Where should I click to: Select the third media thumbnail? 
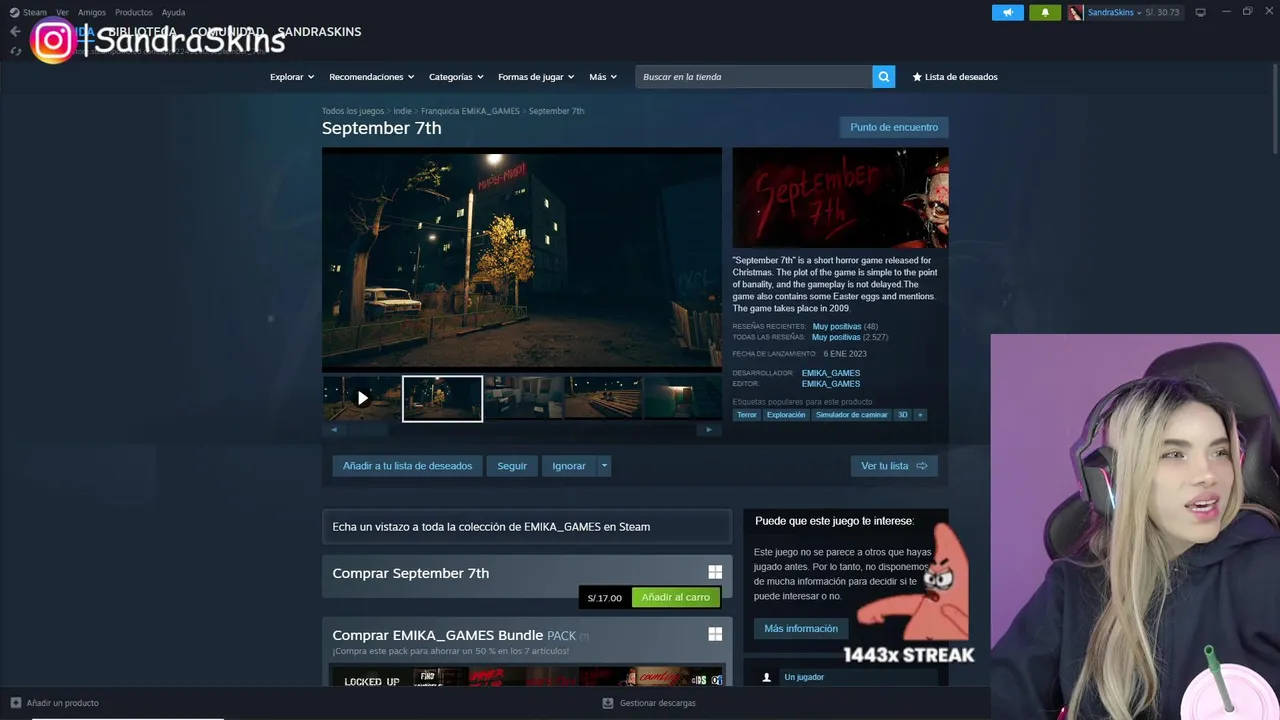tap(522, 398)
